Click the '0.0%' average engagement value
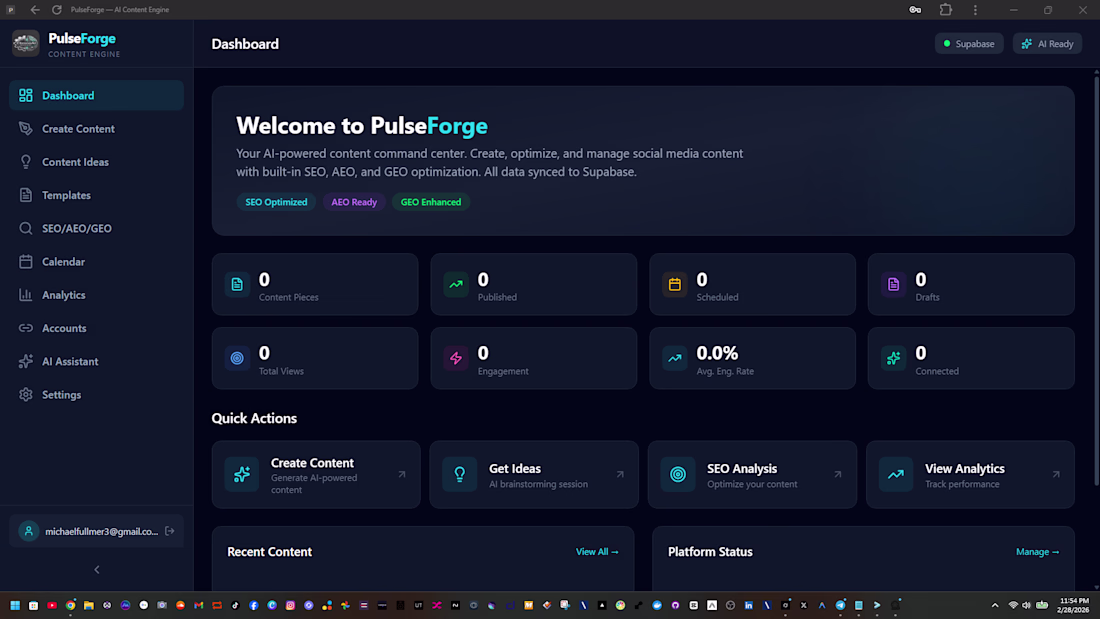 click(717, 353)
